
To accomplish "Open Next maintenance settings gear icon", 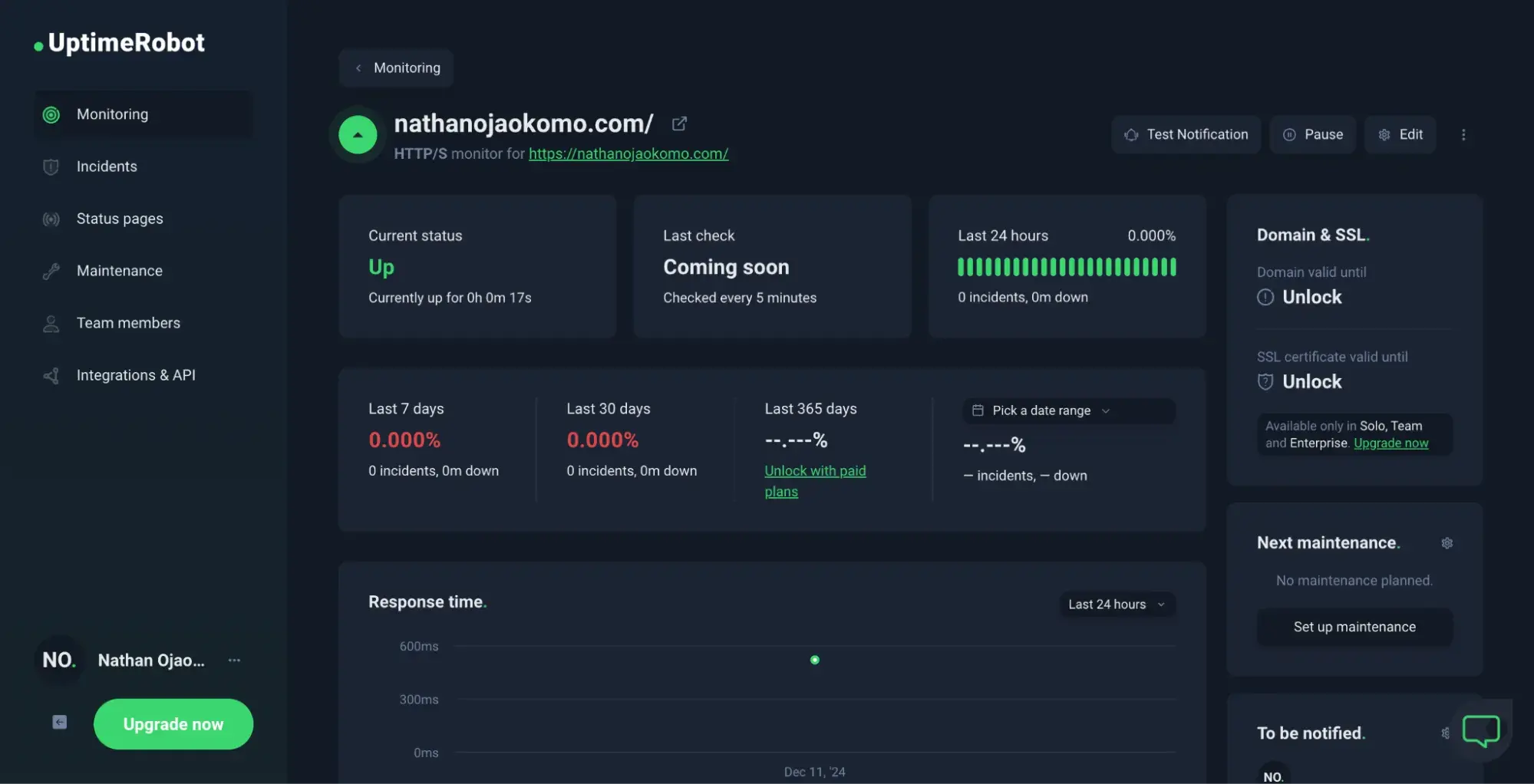I will click(x=1447, y=543).
